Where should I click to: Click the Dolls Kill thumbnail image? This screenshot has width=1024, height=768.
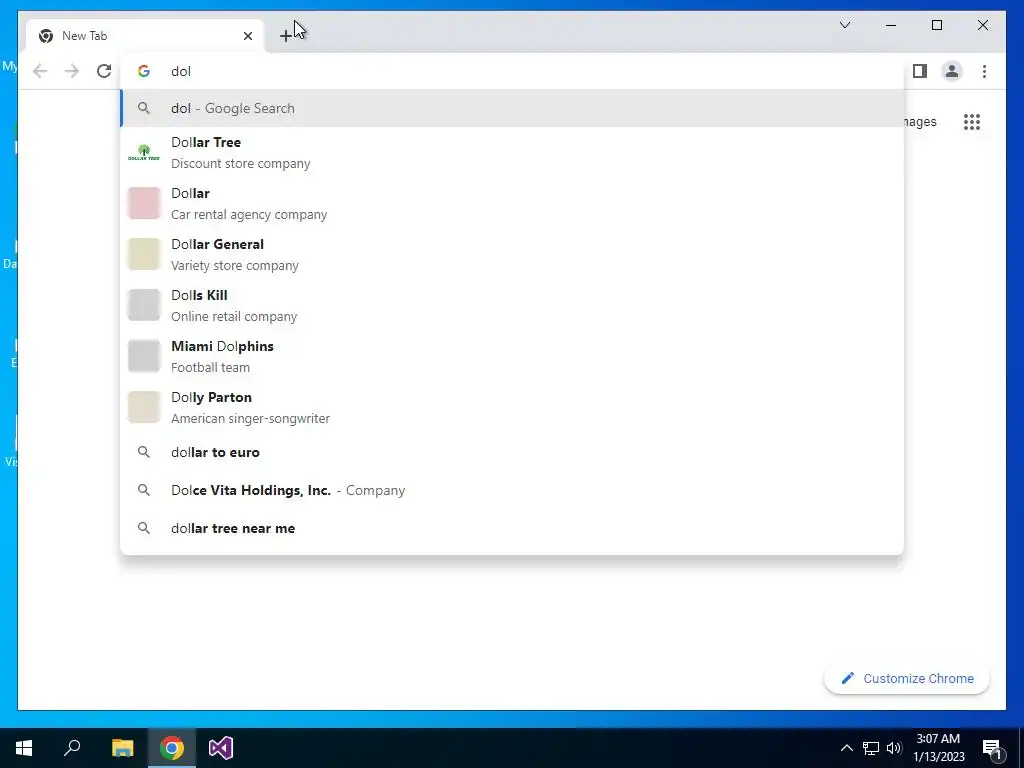click(x=144, y=306)
